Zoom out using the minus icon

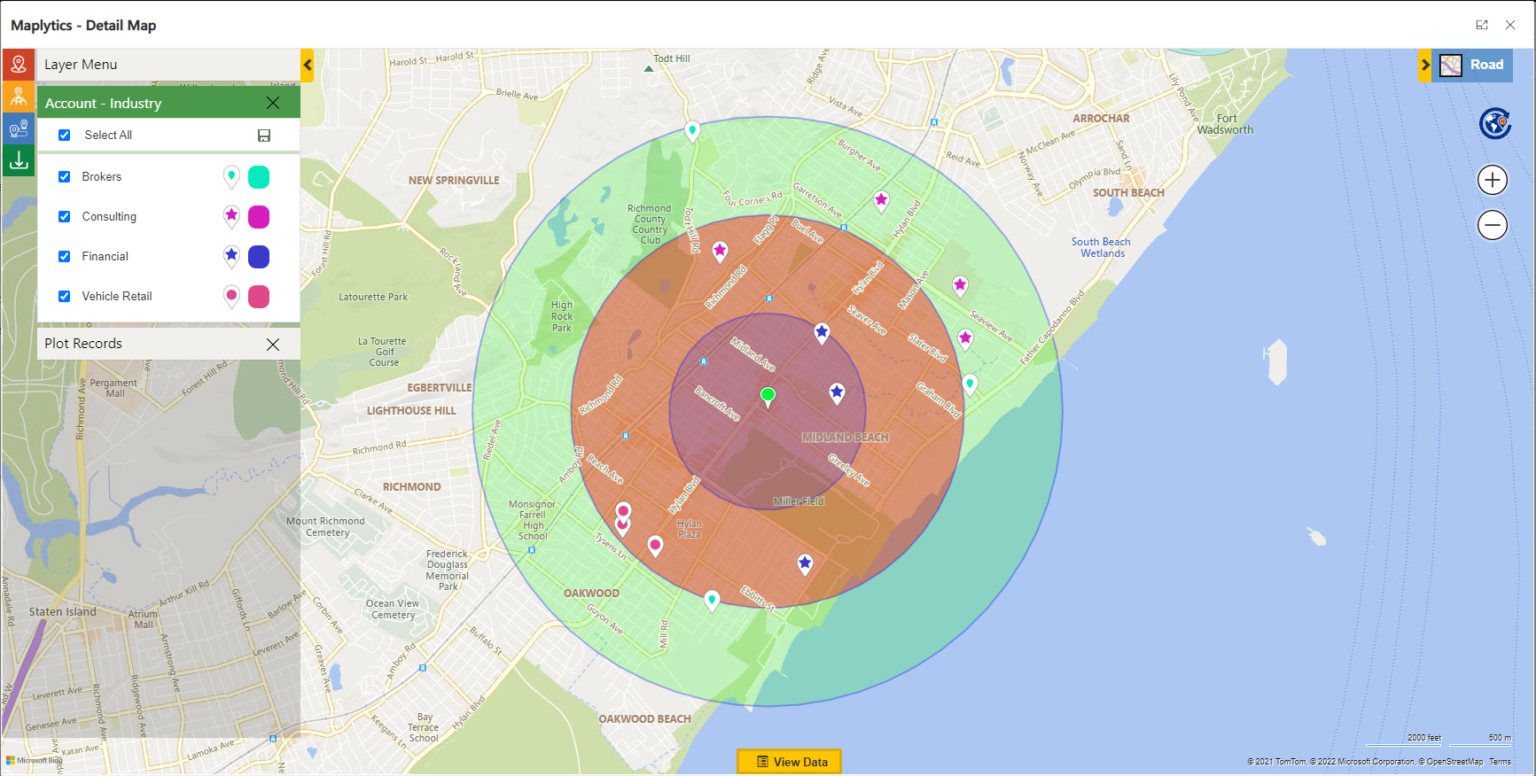tap(1491, 224)
